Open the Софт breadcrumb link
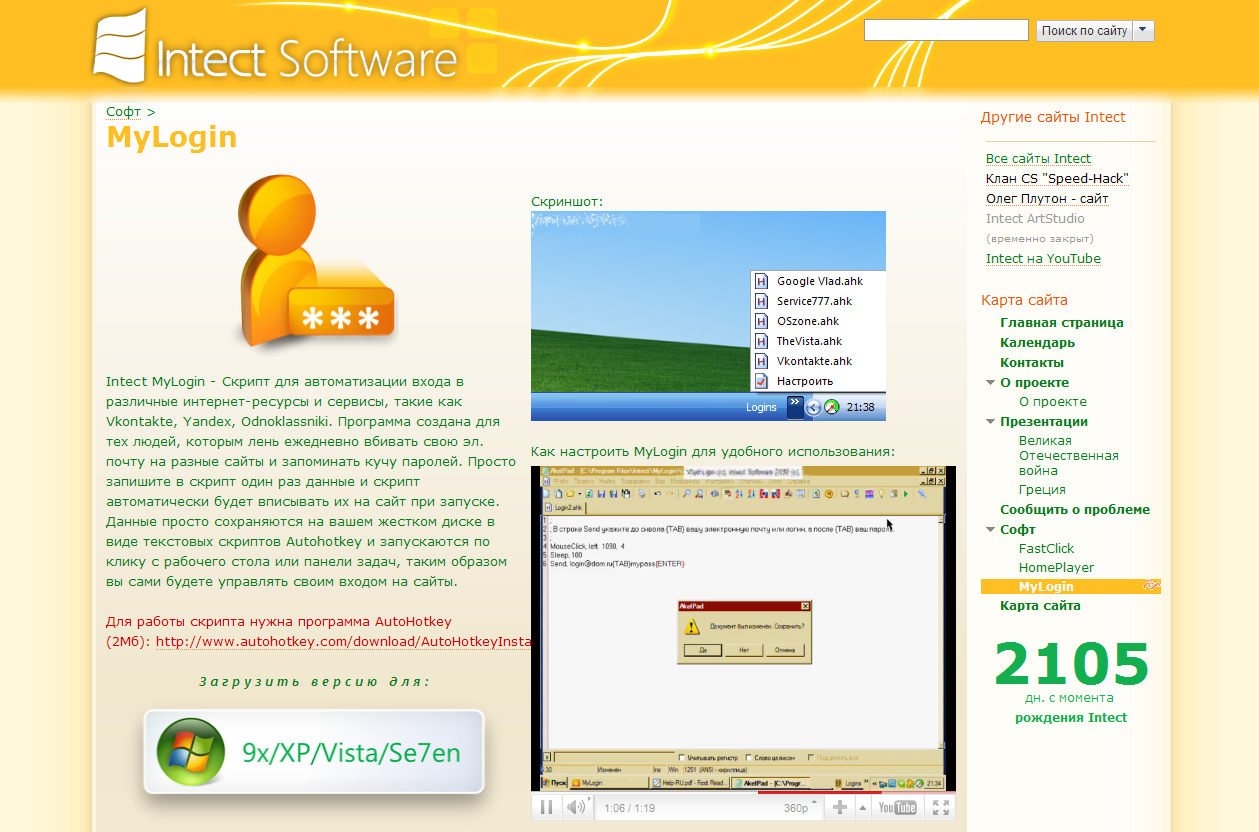Image resolution: width=1259 pixels, height=832 pixels. [124, 112]
